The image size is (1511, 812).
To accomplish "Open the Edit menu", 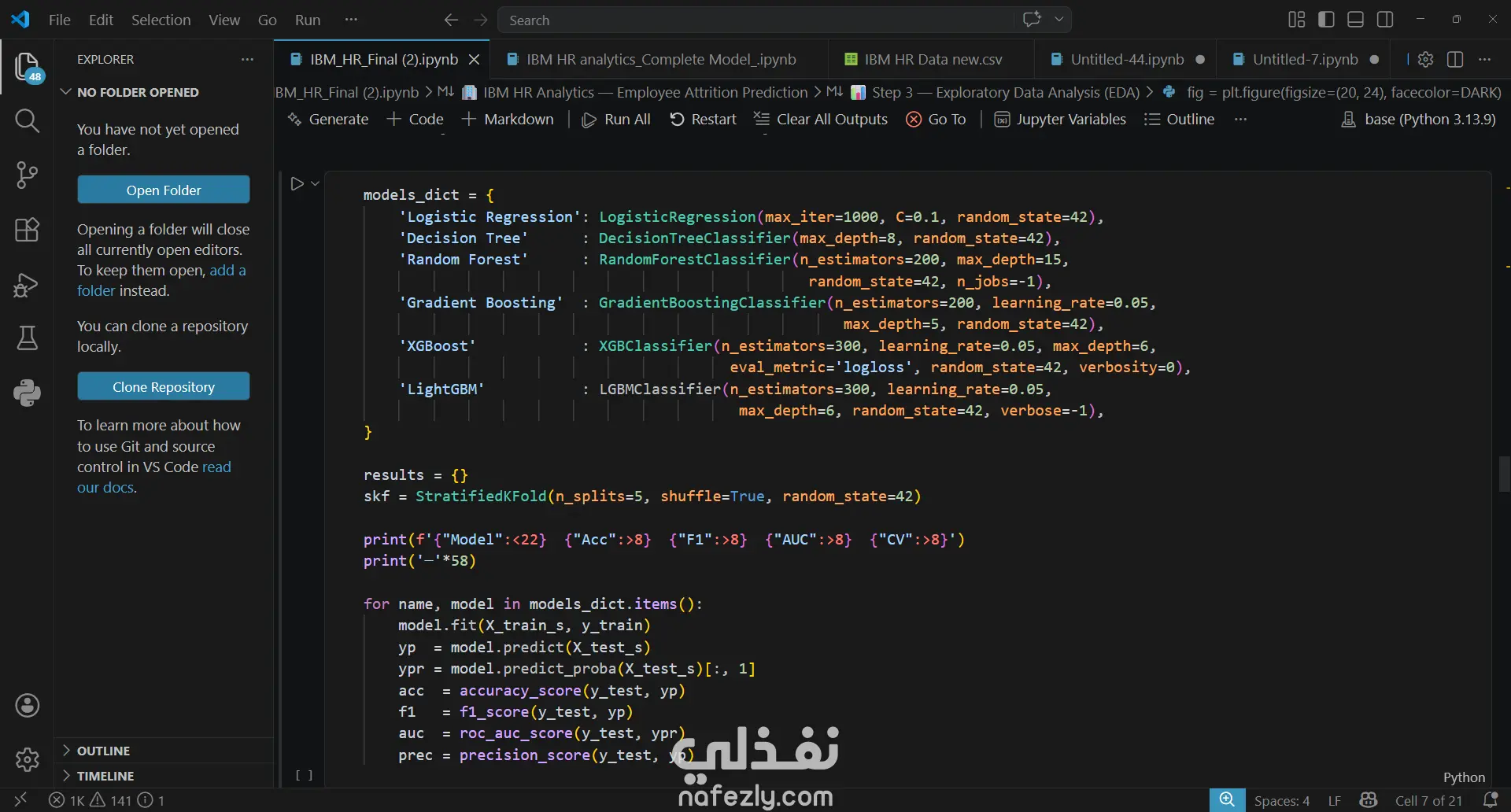I will [x=101, y=20].
